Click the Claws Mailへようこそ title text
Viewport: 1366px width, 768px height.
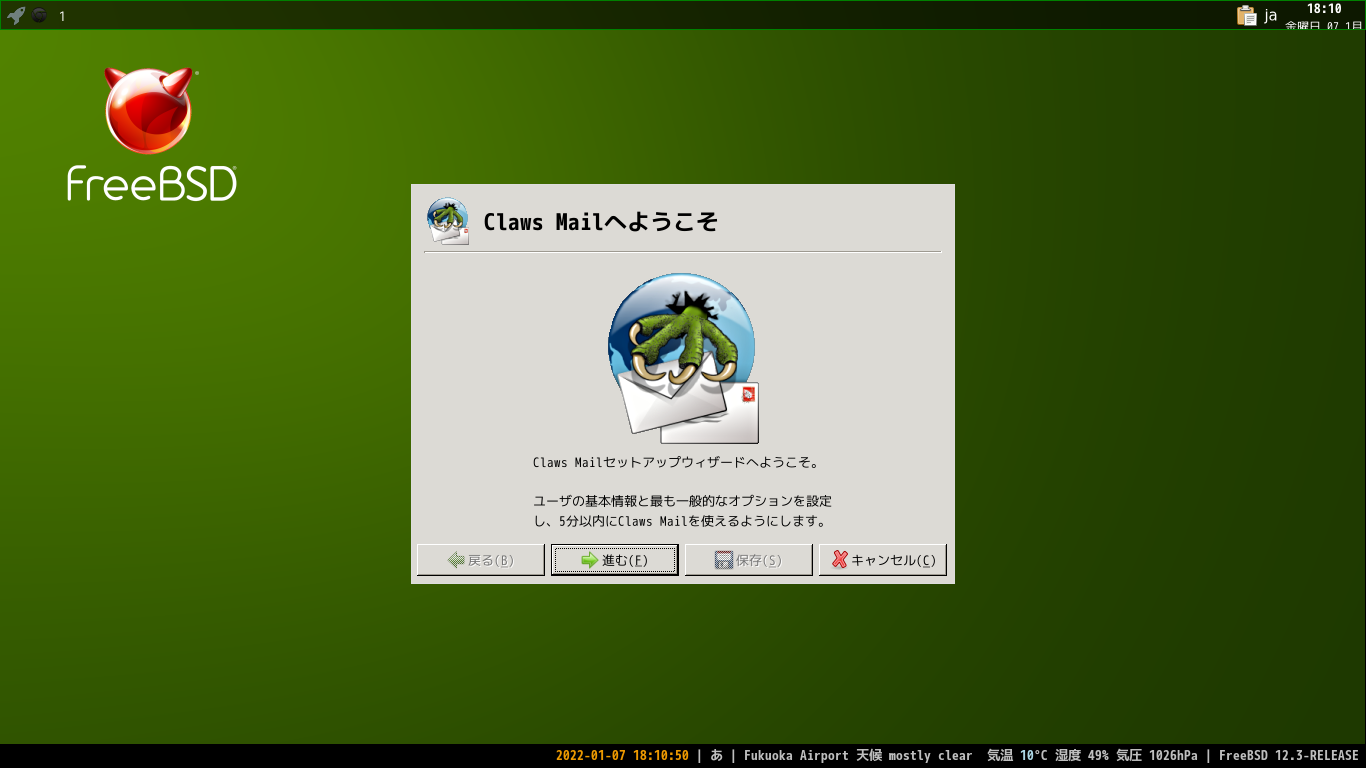(x=600, y=222)
